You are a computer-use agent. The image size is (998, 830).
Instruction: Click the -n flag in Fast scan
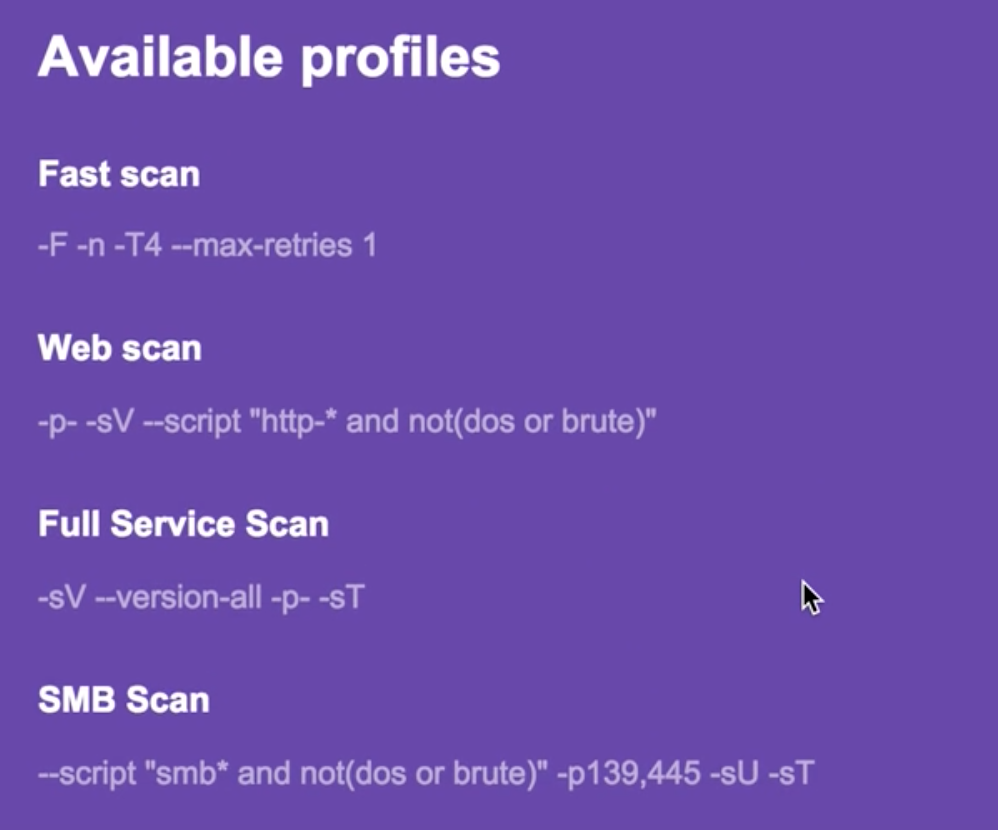90,246
